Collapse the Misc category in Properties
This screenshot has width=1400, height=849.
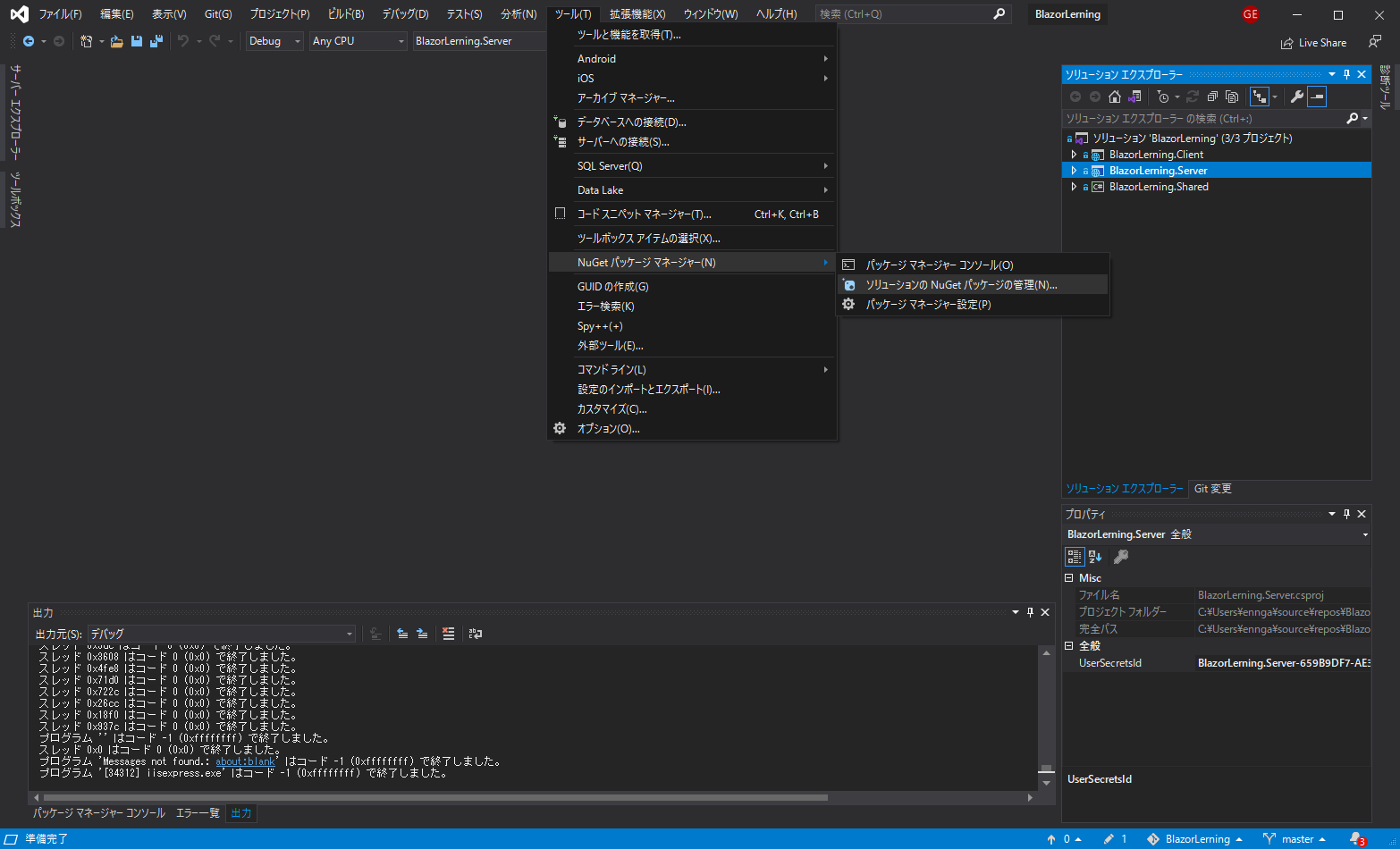[x=1069, y=578]
